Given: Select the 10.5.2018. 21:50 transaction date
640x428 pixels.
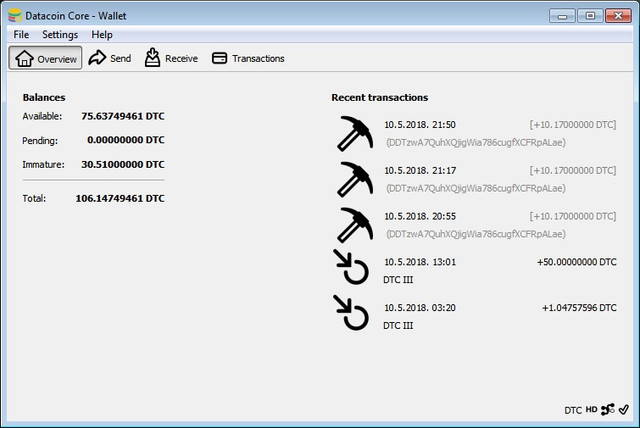Looking at the screenshot, I should coord(420,125).
